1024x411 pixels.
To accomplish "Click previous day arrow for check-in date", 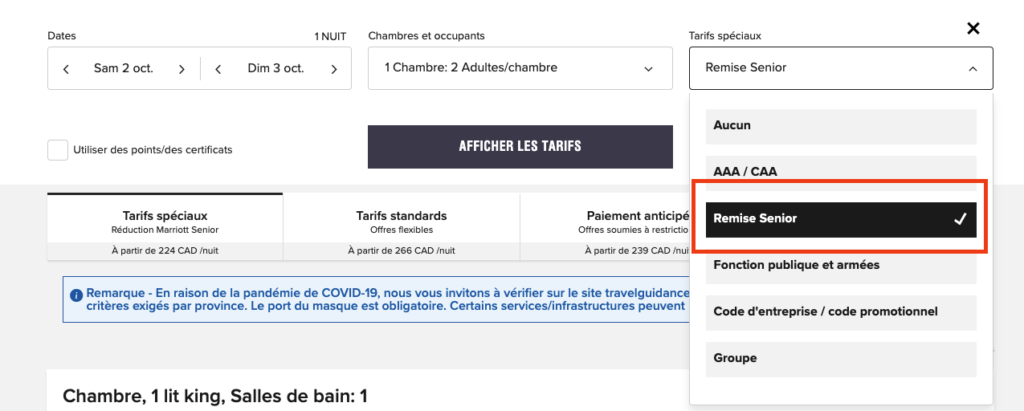I will 66,69.
